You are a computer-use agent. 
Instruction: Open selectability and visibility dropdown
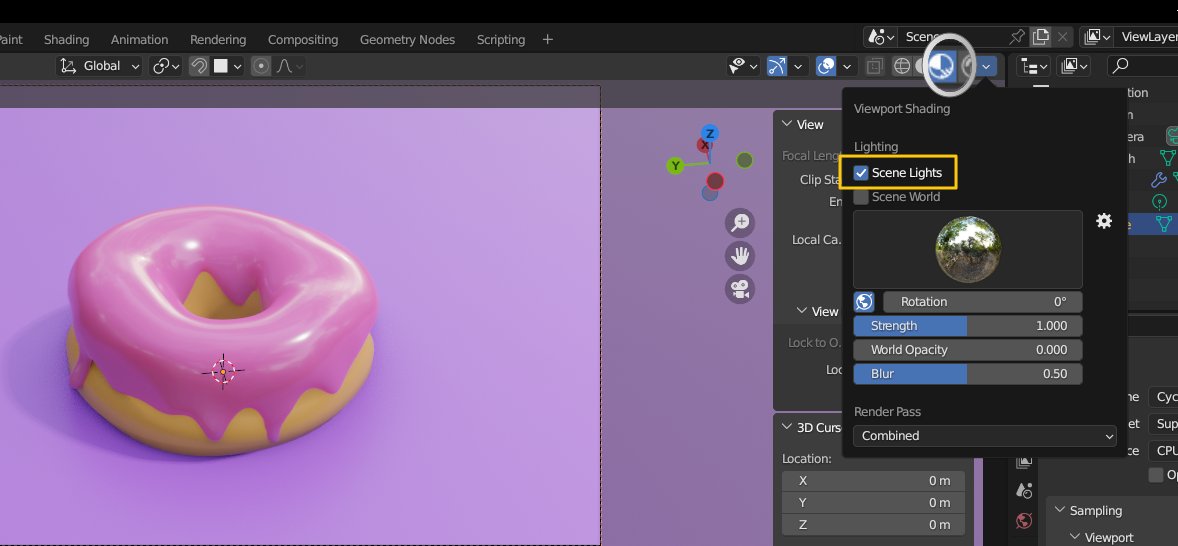pos(743,66)
